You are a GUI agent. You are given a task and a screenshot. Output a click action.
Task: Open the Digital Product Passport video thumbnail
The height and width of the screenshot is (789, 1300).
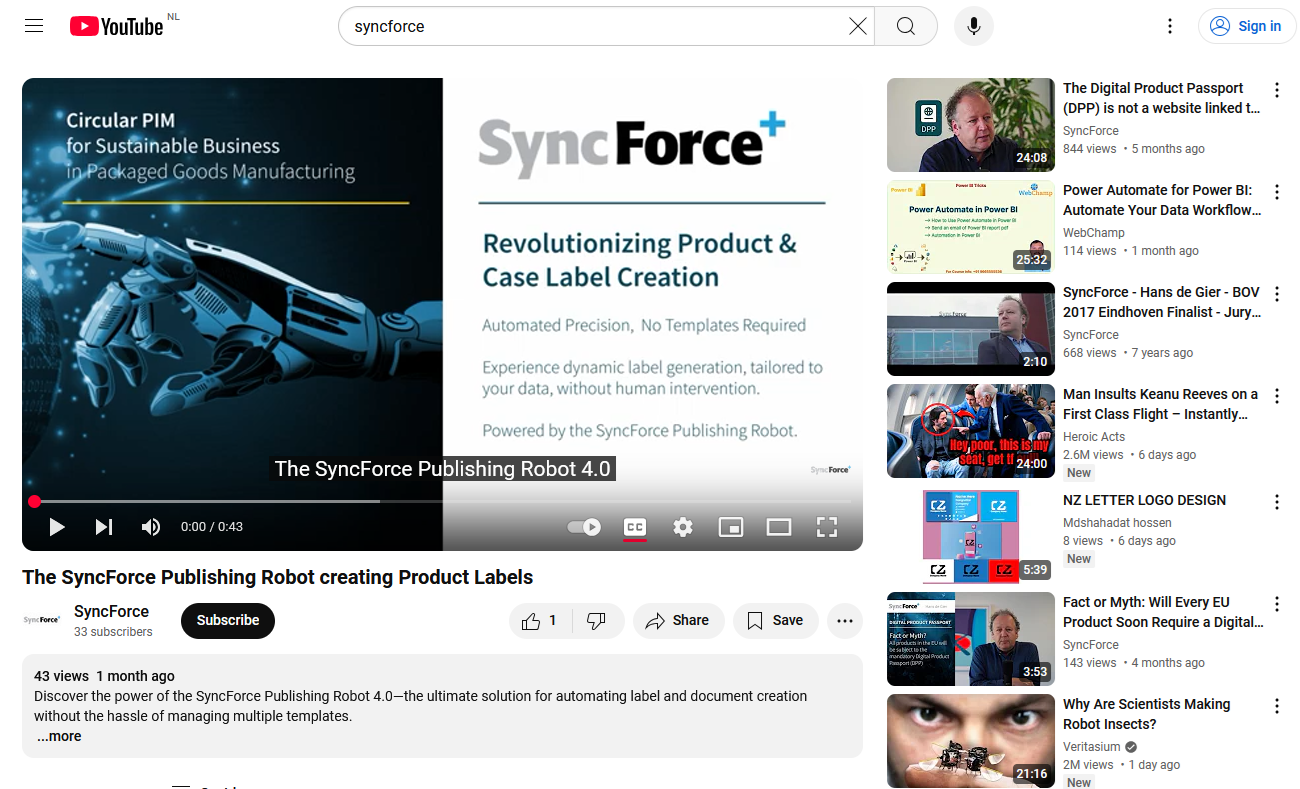[x=971, y=125]
